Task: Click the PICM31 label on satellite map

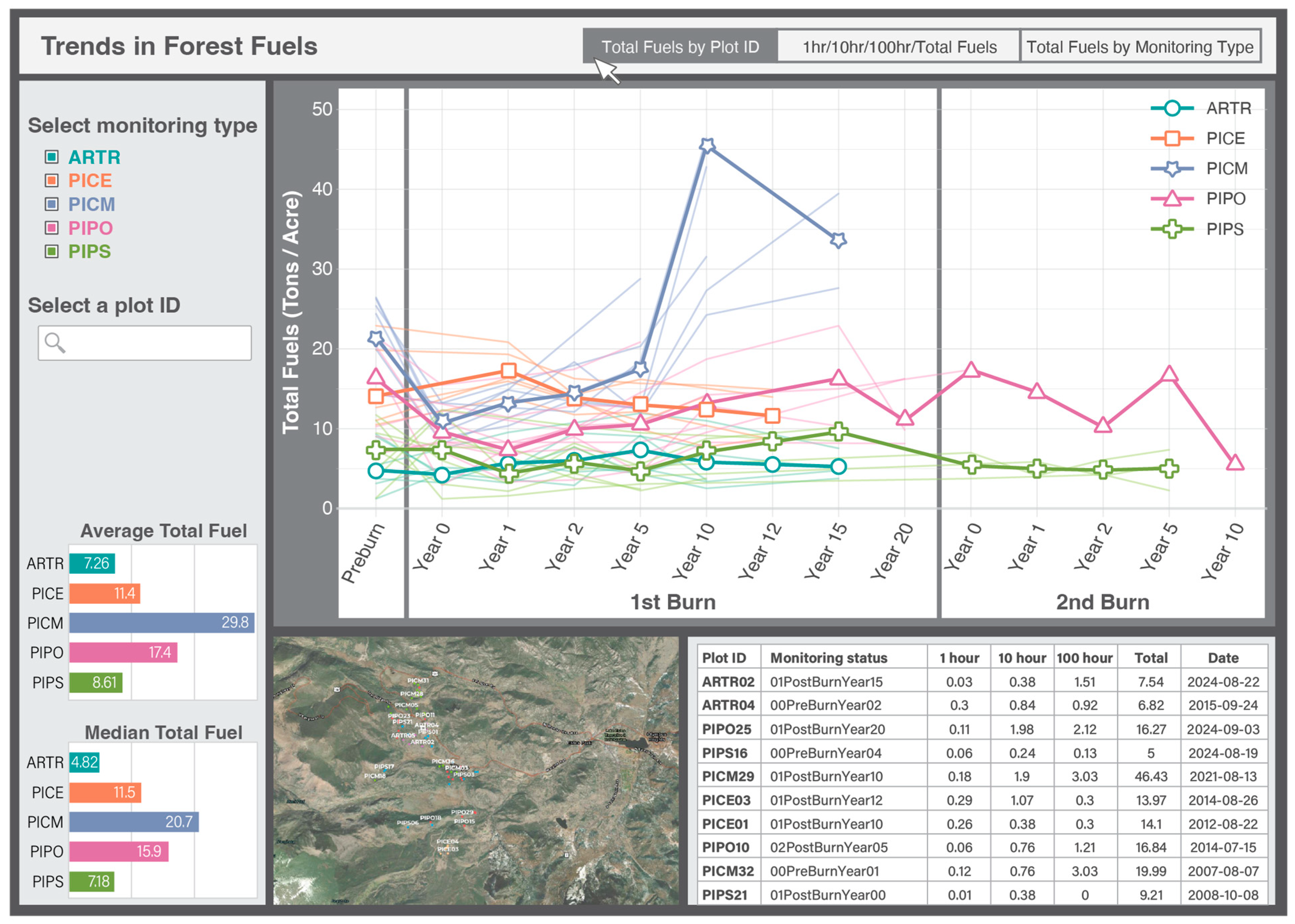Action: point(418,681)
